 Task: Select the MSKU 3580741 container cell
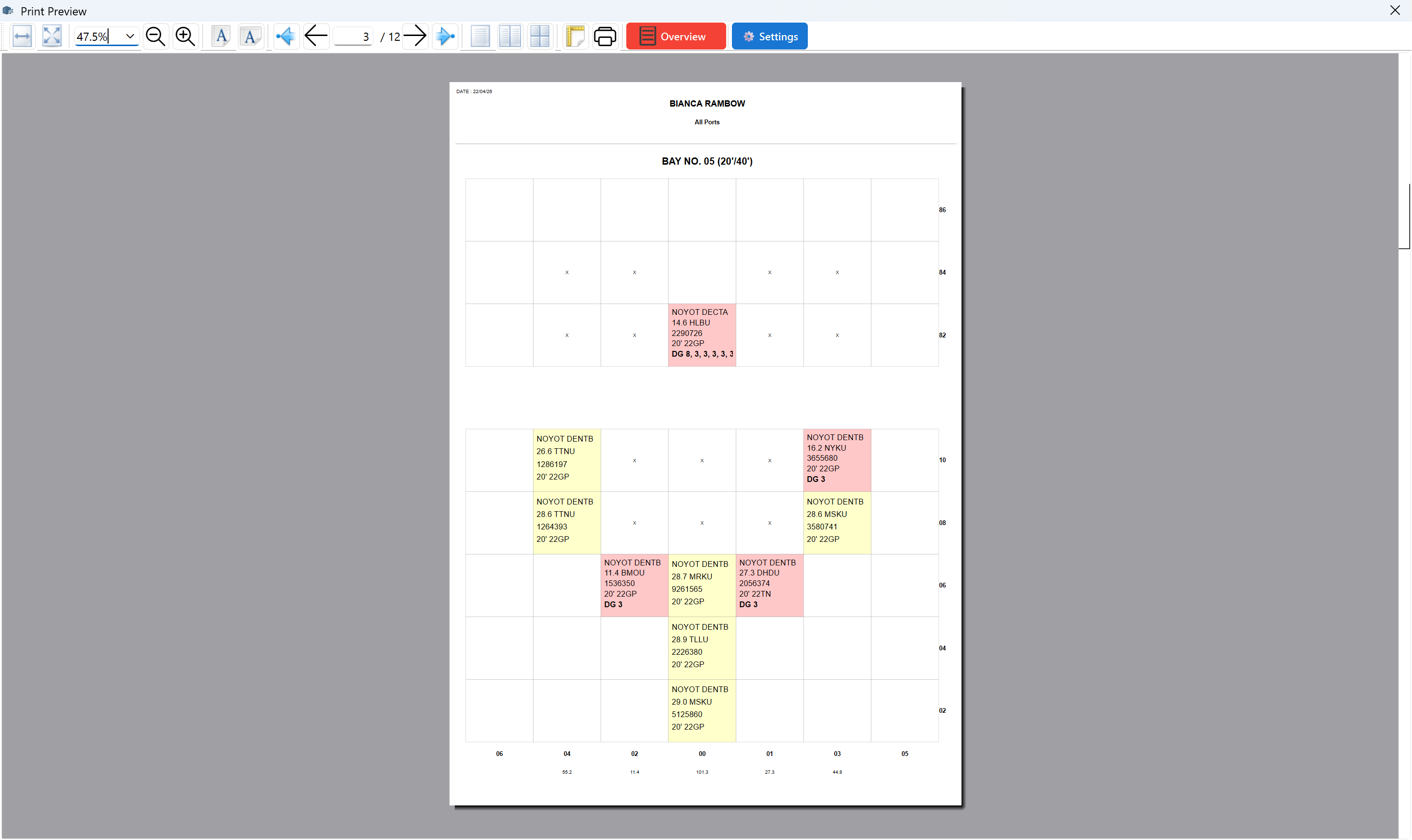point(837,523)
